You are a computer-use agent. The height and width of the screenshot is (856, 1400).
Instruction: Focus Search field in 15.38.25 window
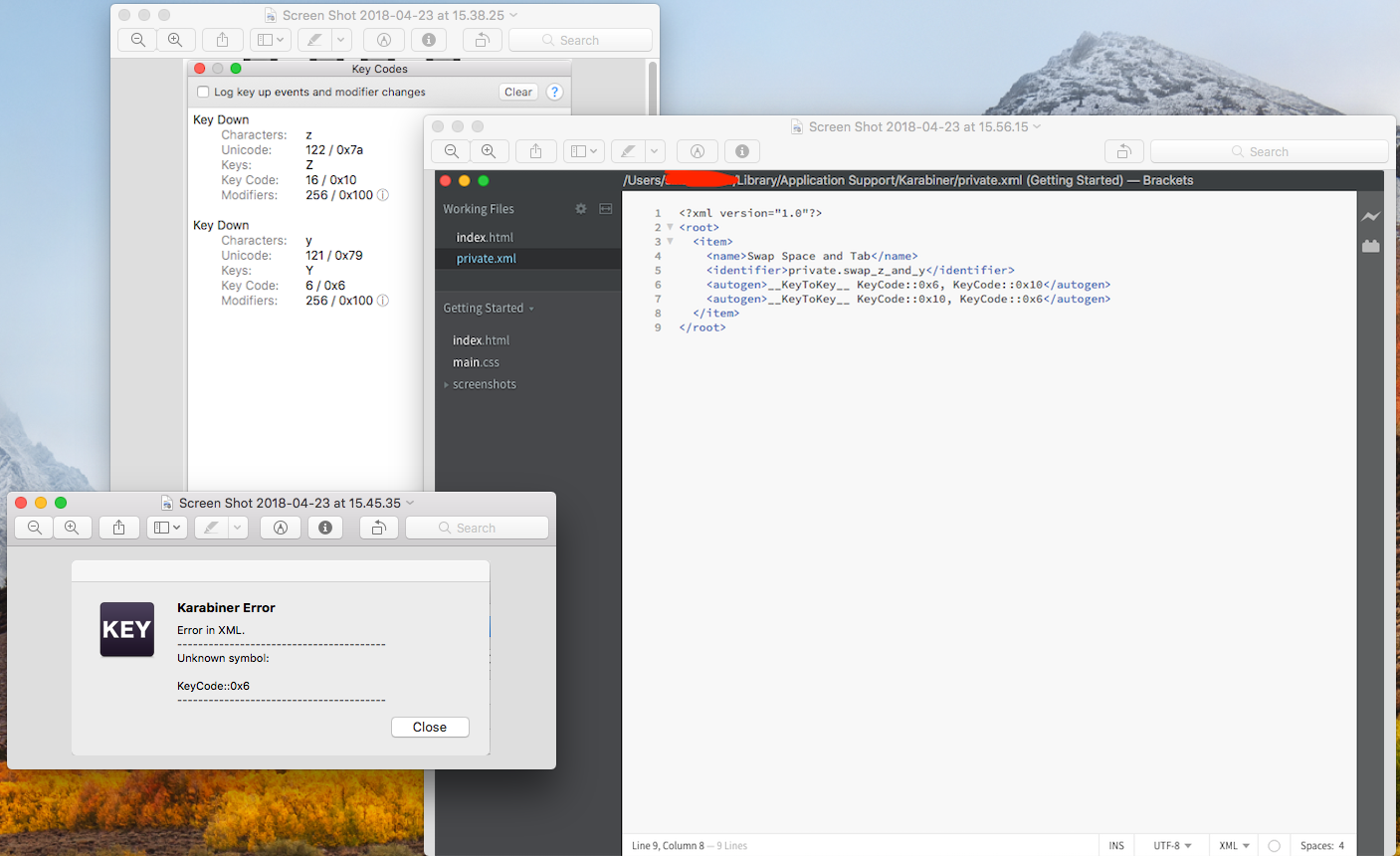(x=580, y=40)
